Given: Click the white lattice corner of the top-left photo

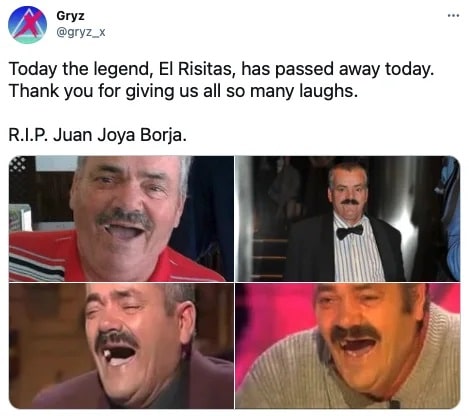Looking at the screenshot, I should coord(18,164).
